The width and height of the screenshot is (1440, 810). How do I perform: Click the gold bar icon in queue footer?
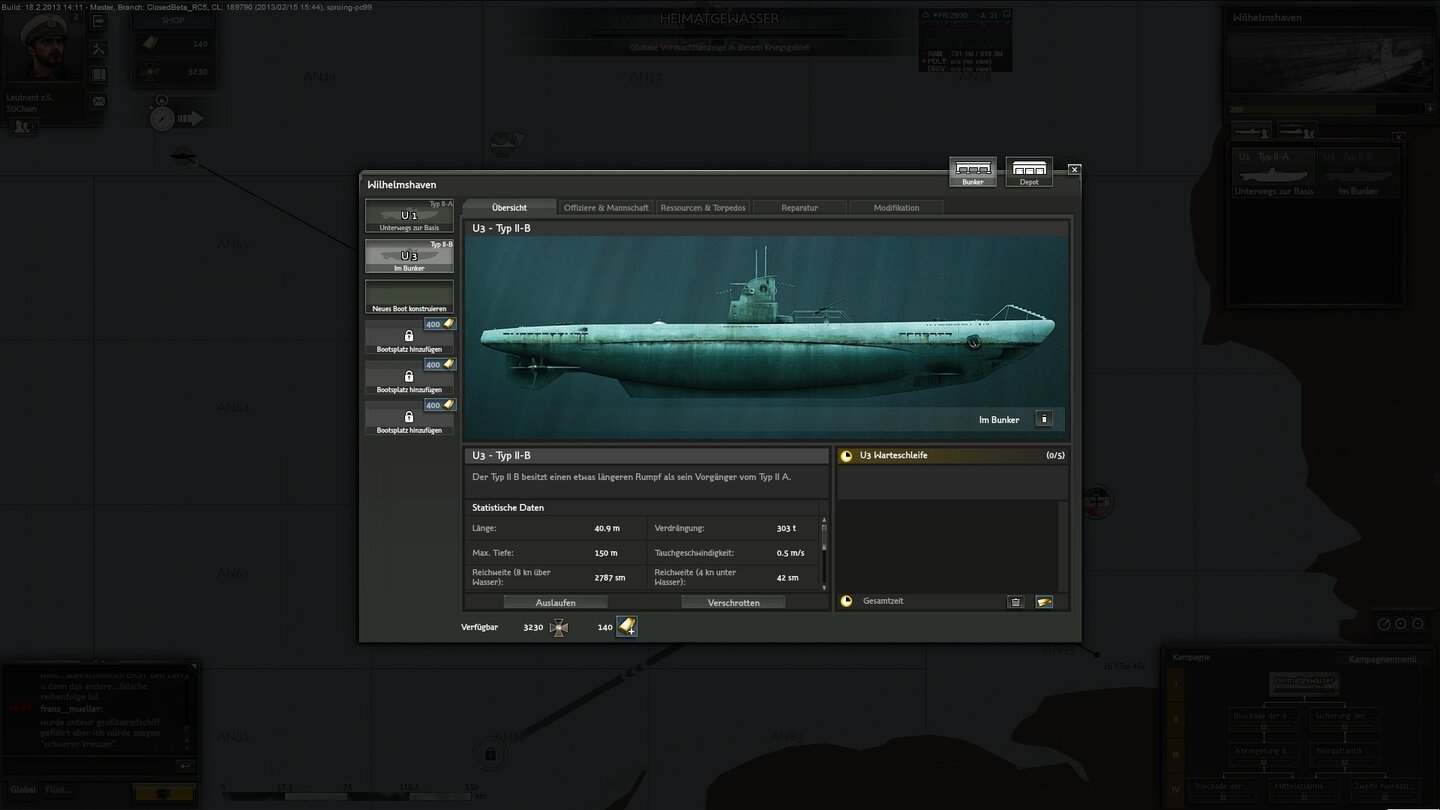pyautogui.click(x=1044, y=602)
